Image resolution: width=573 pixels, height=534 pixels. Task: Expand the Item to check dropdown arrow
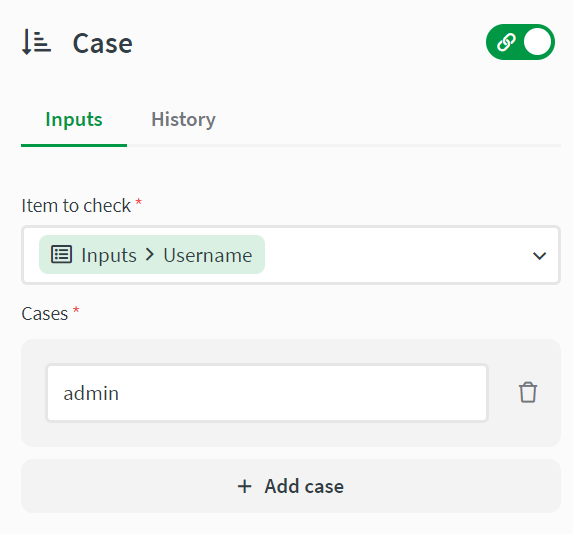click(x=539, y=255)
